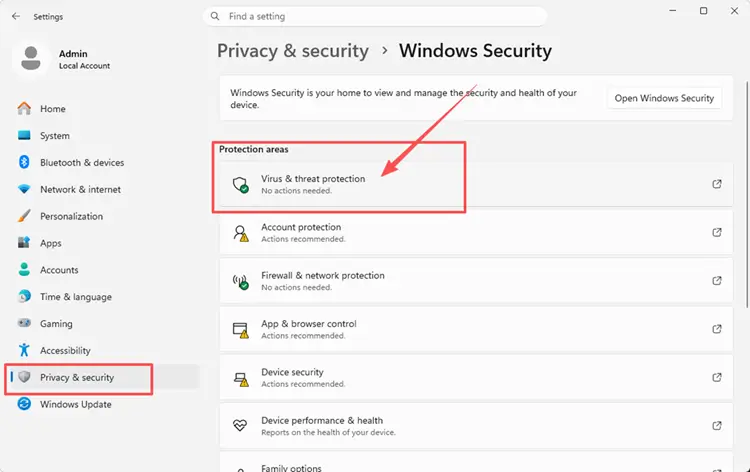750x472 pixels.
Task: Select Windows Update in sidebar
Action: tap(103, 404)
